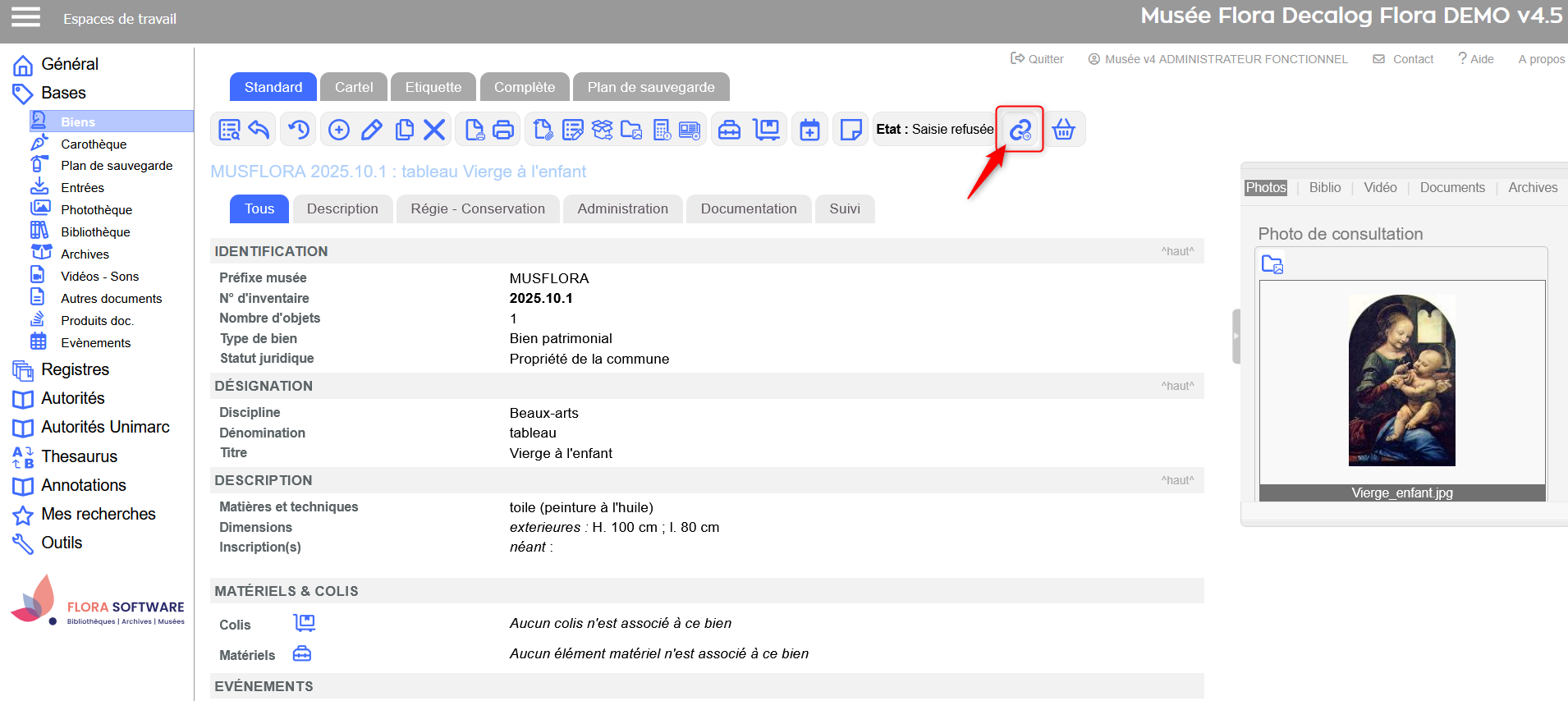
Task: Click the plus circle new record icon
Action: [338, 130]
